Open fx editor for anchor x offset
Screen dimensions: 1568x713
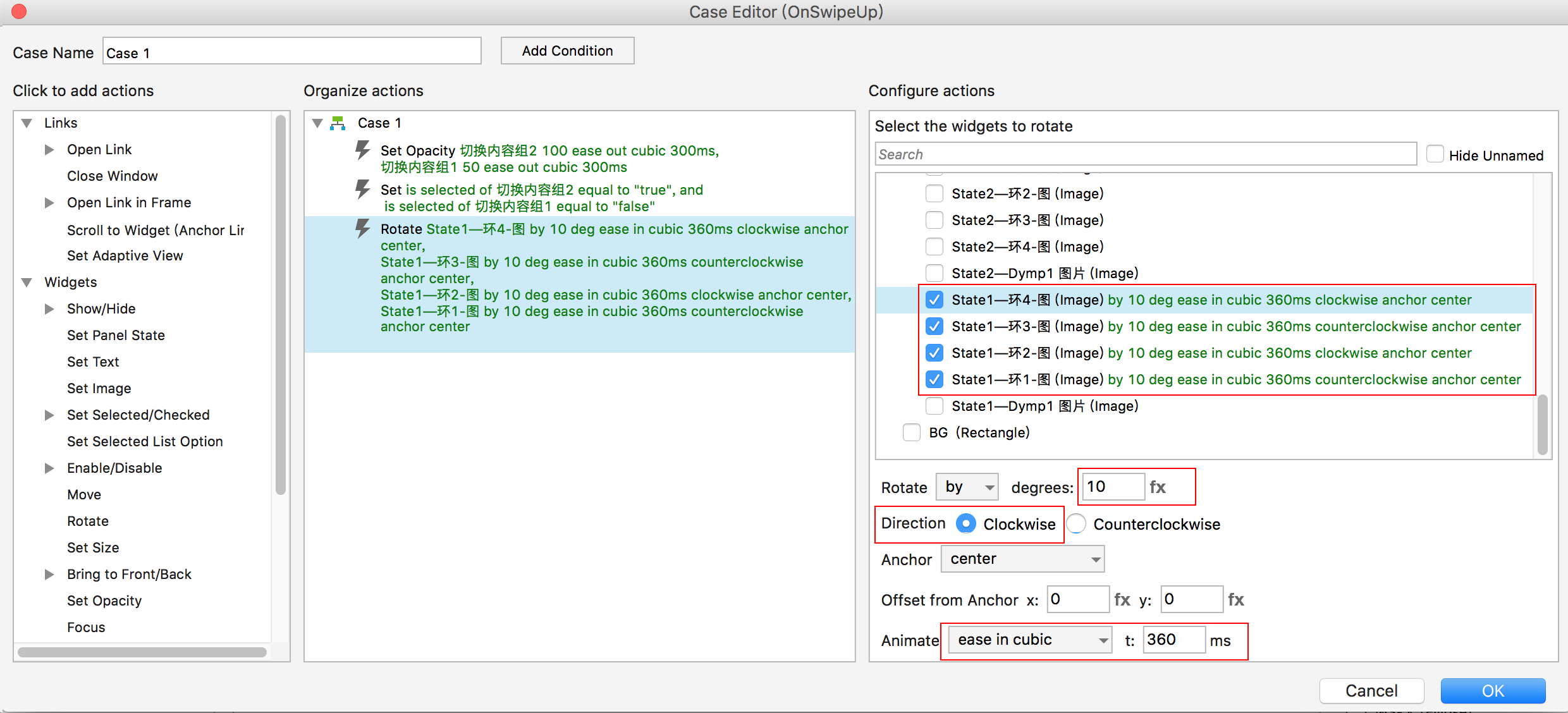point(1122,599)
